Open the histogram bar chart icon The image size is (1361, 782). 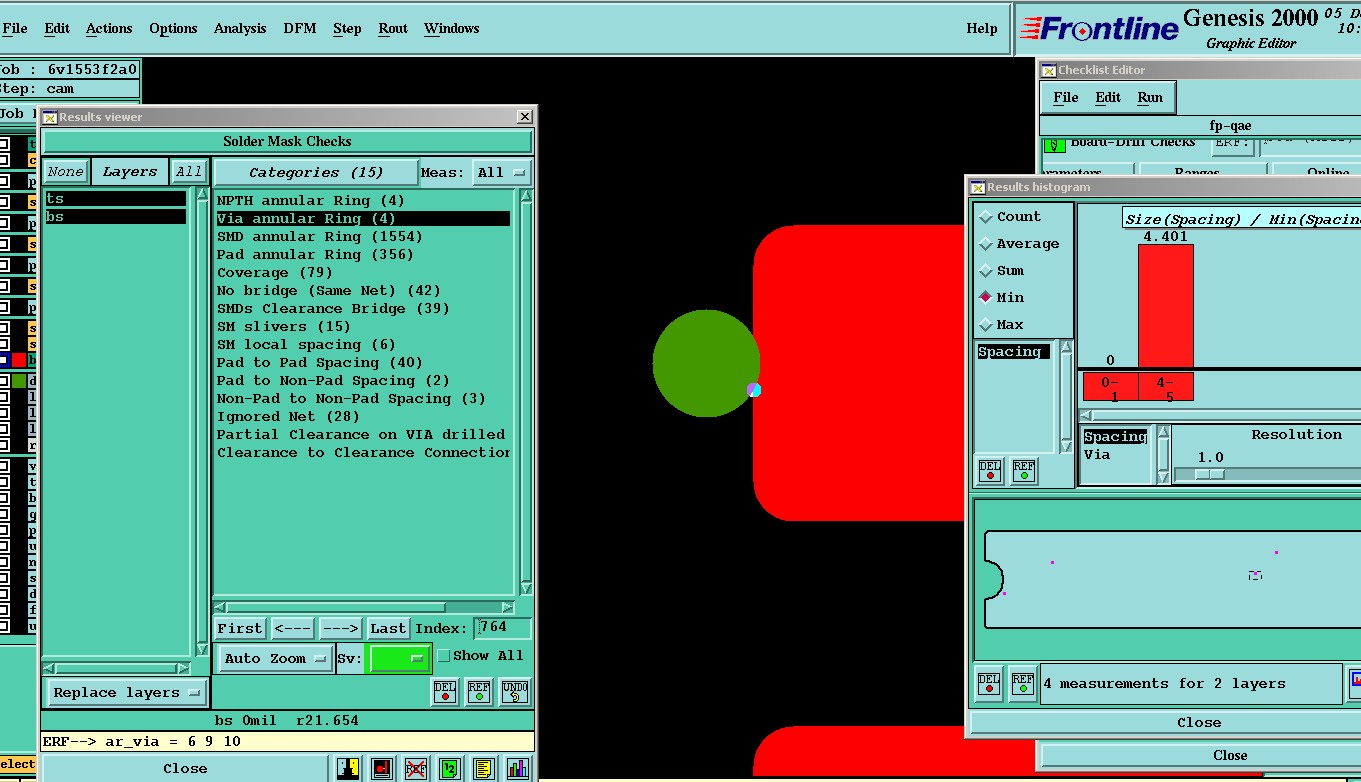click(518, 768)
